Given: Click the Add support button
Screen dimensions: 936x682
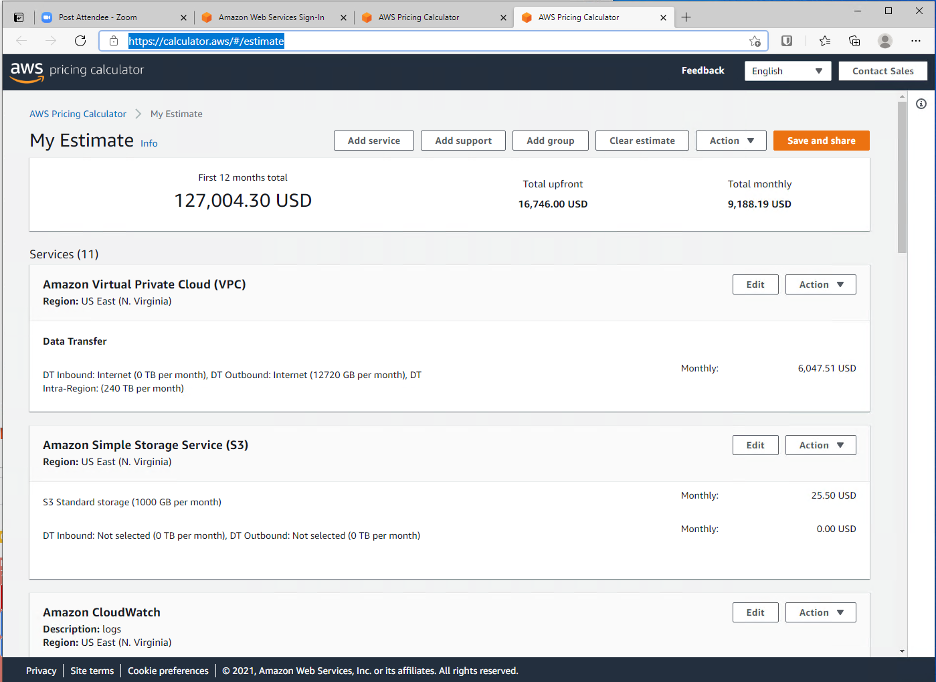Looking at the screenshot, I should click(x=463, y=141).
